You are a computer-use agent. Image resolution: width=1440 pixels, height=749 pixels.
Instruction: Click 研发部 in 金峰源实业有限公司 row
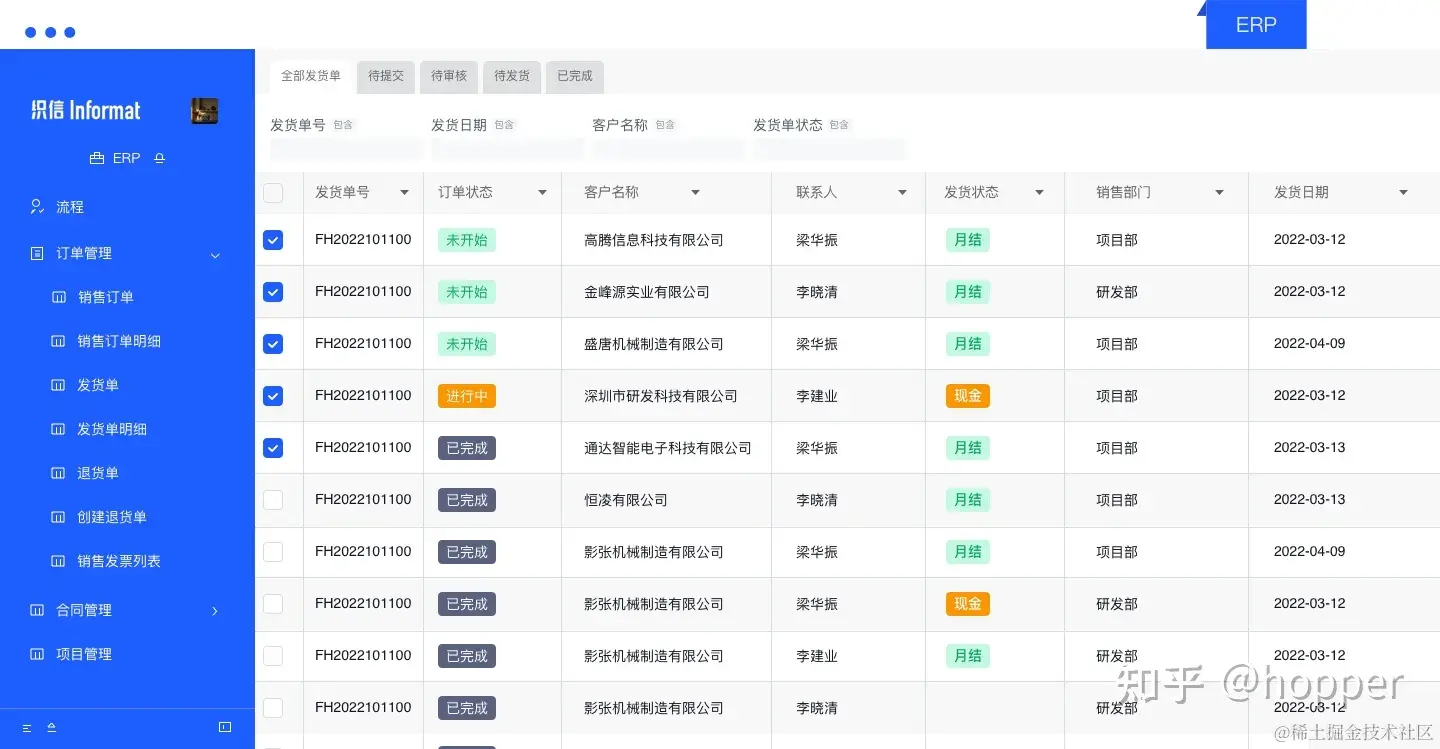pyautogui.click(x=1117, y=292)
